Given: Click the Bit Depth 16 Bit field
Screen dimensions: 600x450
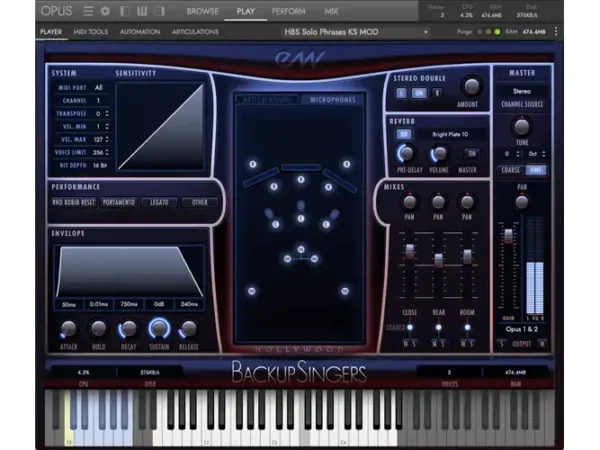Looking at the screenshot, I should pyautogui.click(x=100, y=165).
